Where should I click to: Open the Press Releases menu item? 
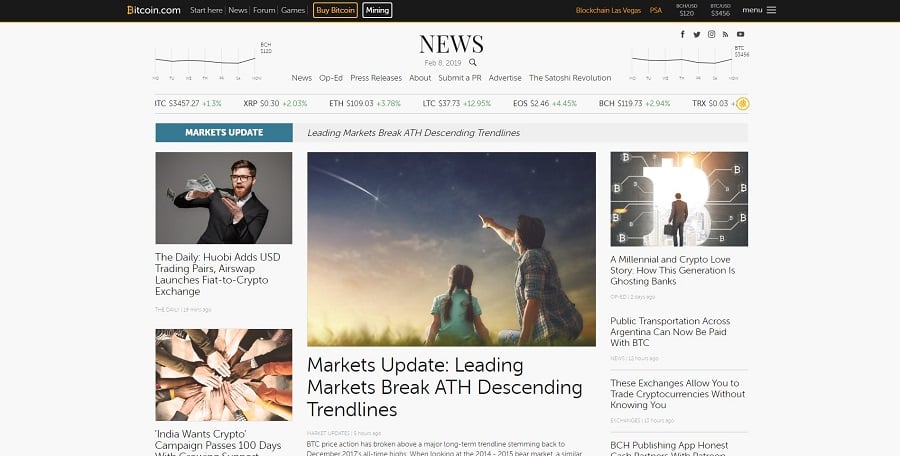pos(376,78)
